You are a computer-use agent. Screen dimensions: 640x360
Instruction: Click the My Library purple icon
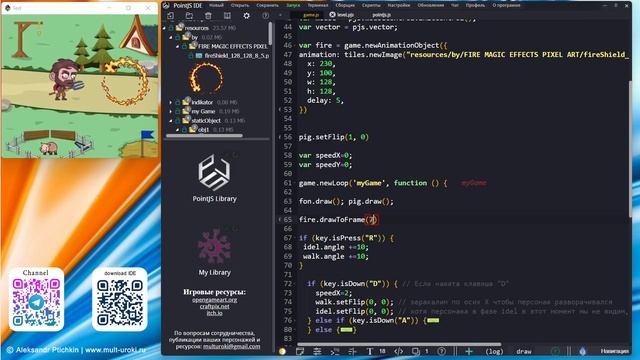(214, 247)
